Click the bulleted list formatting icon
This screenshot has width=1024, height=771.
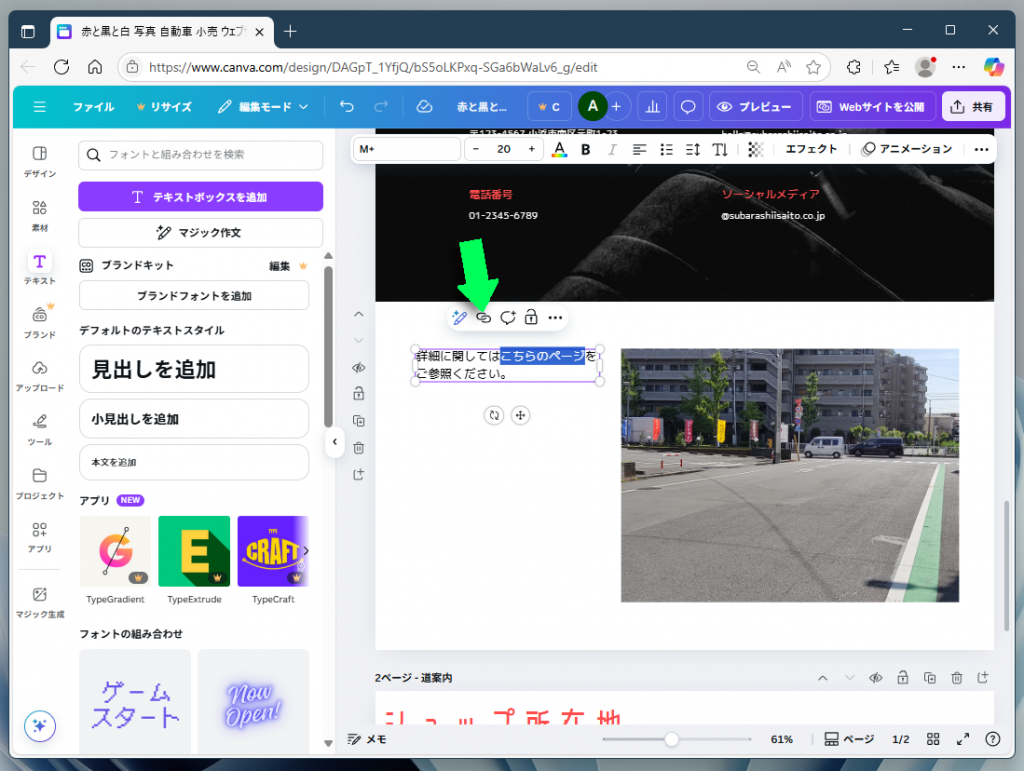click(x=666, y=148)
